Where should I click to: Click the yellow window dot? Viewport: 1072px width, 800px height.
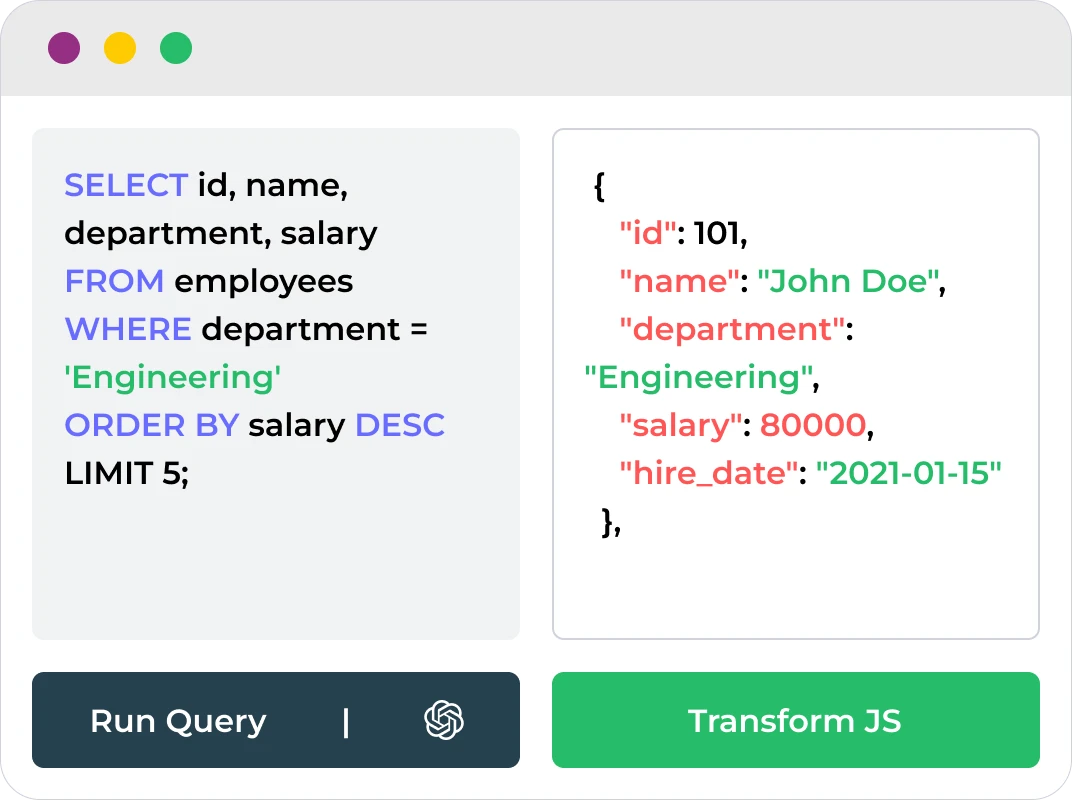click(120, 48)
